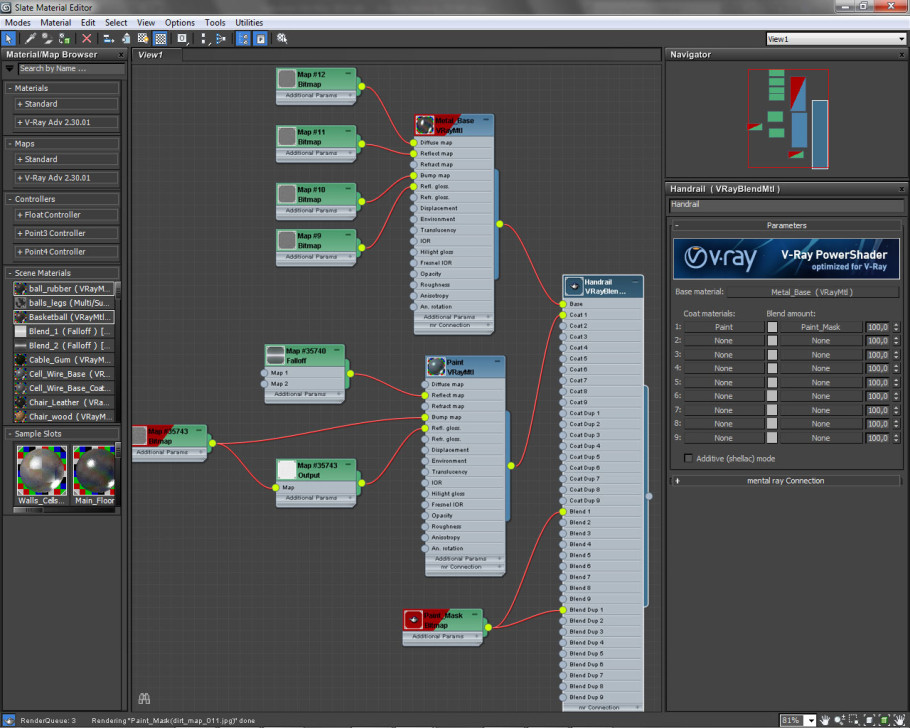Screen dimensions: 910x728
Task: Open Material/Map Browser options arrow
Action: coord(9,69)
